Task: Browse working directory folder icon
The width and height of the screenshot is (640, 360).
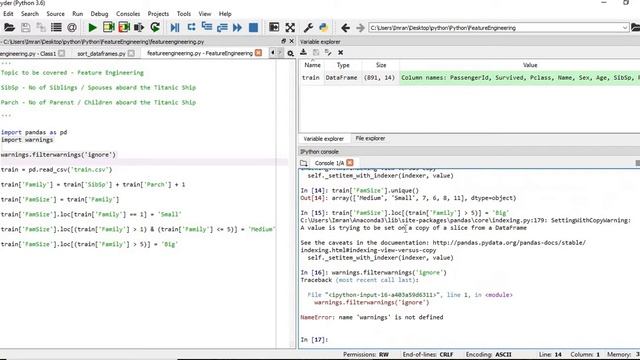Action: [635, 28]
